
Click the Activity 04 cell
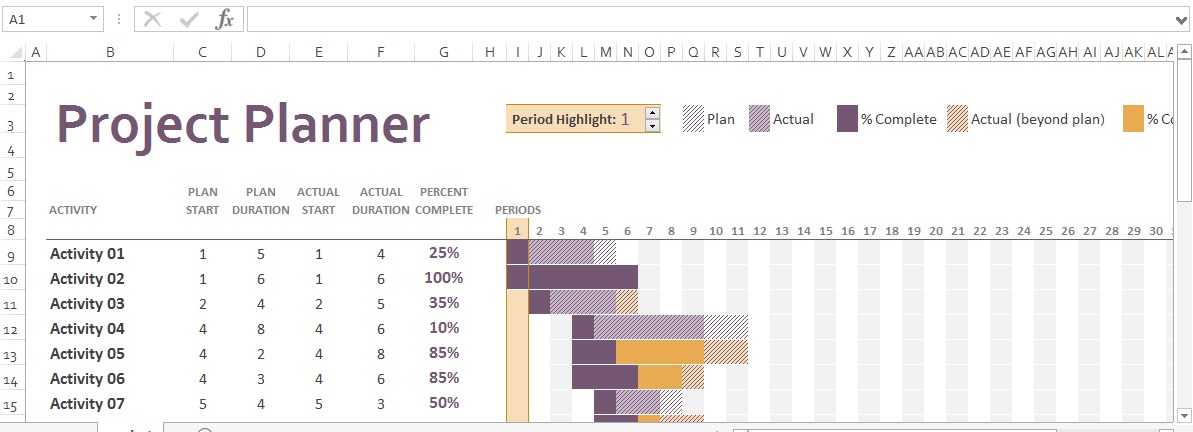[x=110, y=329]
